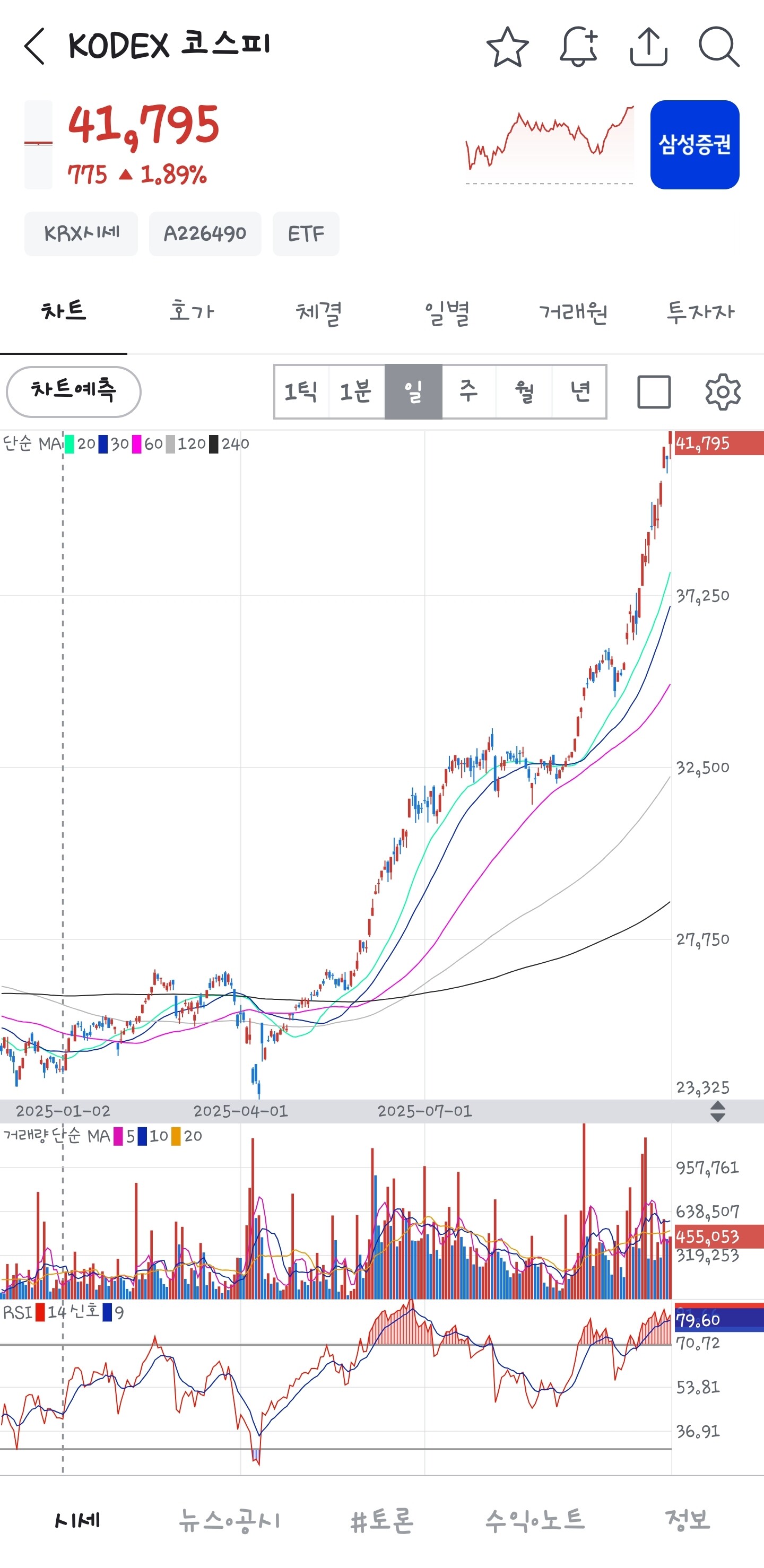Image resolution: width=764 pixels, height=1568 pixels.
Task: Tap the 79.60 RSI value label
Action: tap(719, 1320)
